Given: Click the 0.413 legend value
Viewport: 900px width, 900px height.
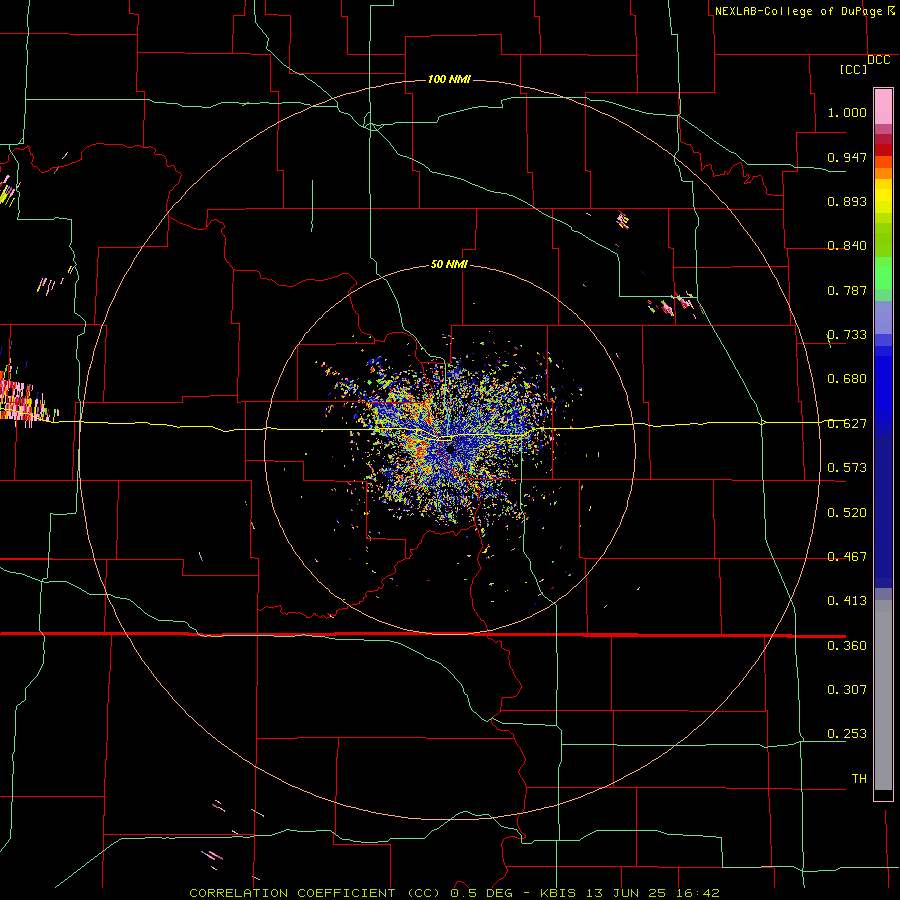Looking at the screenshot, I should pyautogui.click(x=847, y=601).
